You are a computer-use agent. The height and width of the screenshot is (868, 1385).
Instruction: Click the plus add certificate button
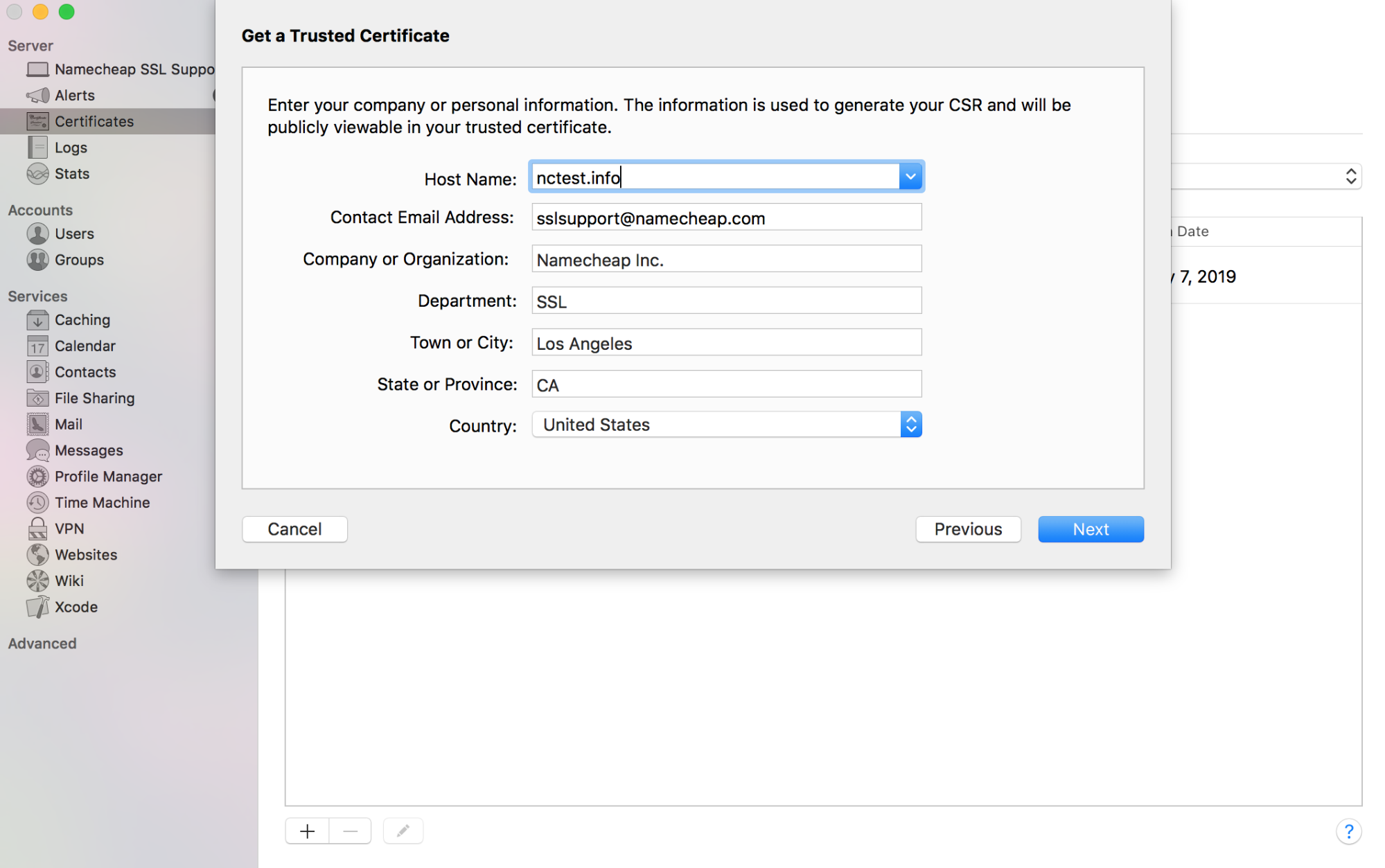click(x=308, y=831)
